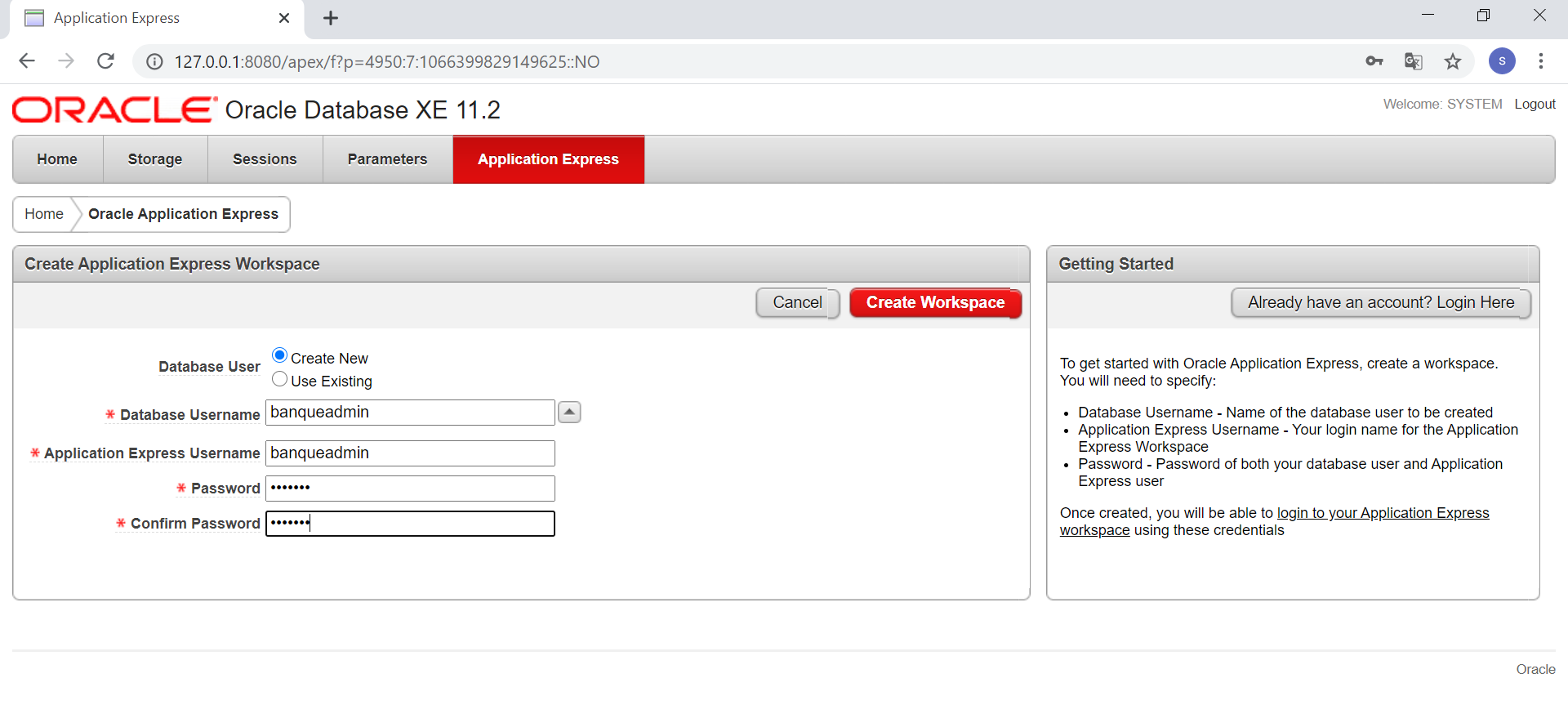Click the Oracle logo
The image size is (1568, 705).
pos(114,109)
